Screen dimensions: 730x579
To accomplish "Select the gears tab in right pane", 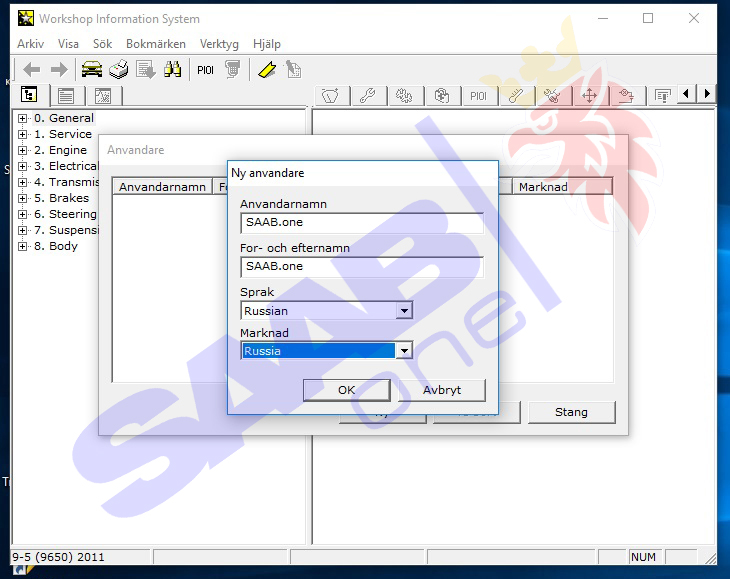I will tap(404, 96).
